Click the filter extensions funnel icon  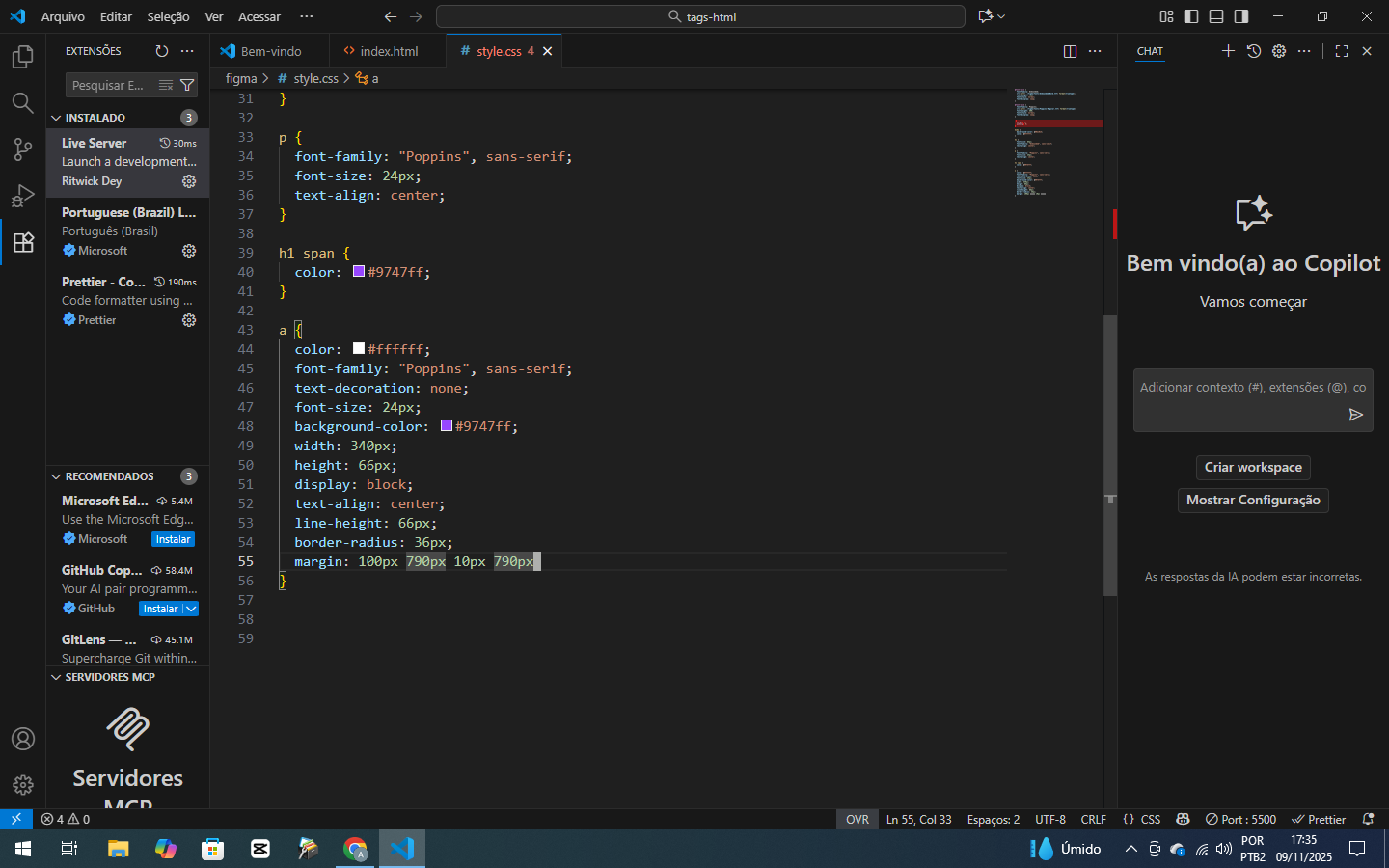tap(187, 86)
